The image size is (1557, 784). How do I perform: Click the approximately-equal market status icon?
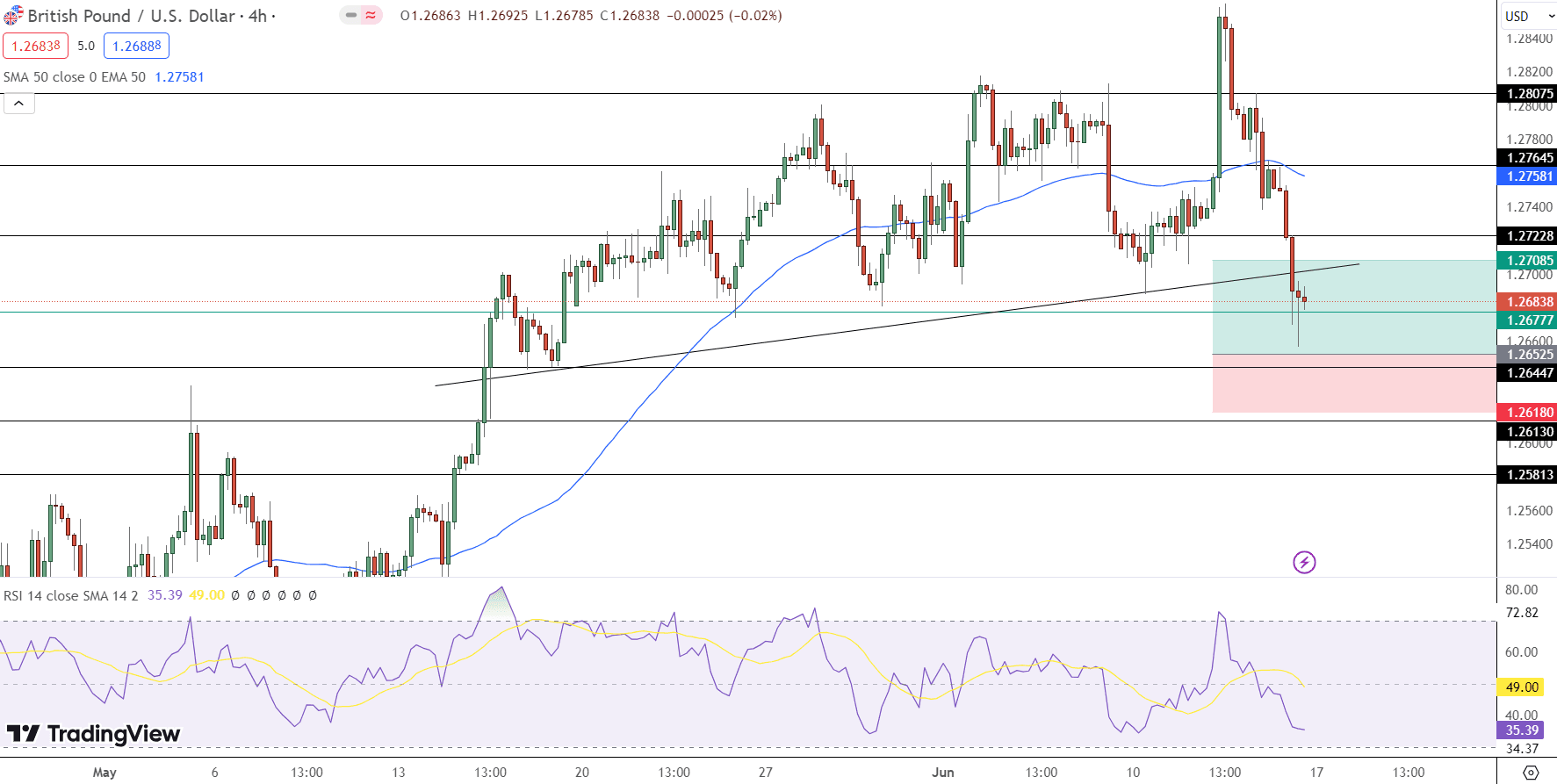click(x=371, y=15)
